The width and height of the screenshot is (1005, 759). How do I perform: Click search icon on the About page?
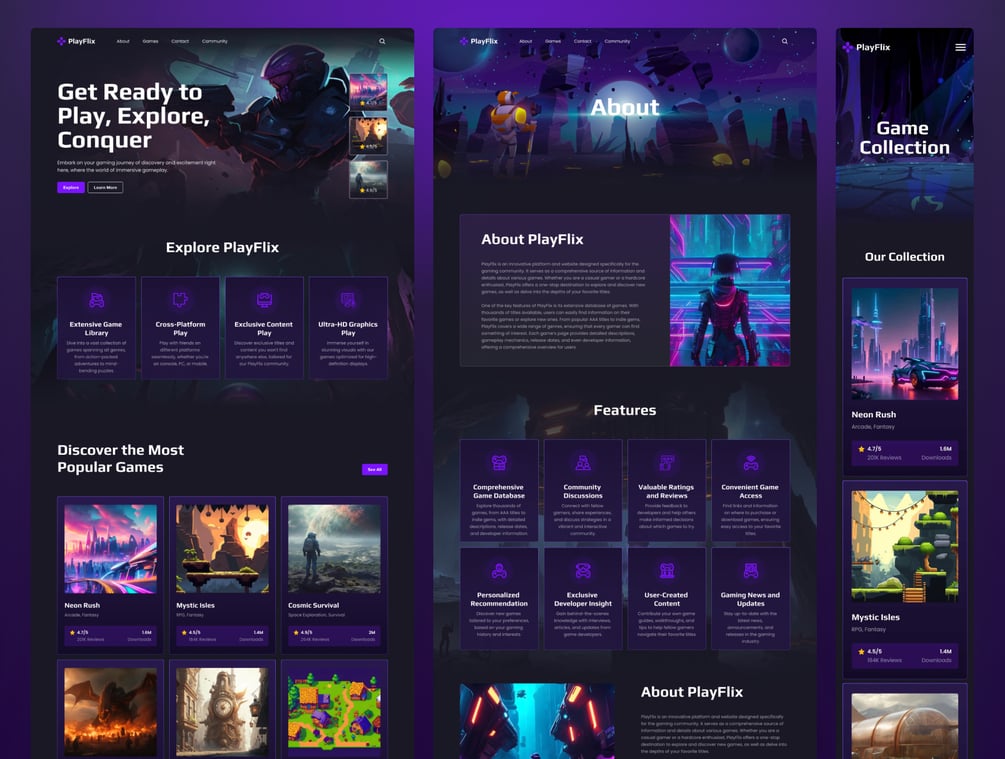[785, 41]
